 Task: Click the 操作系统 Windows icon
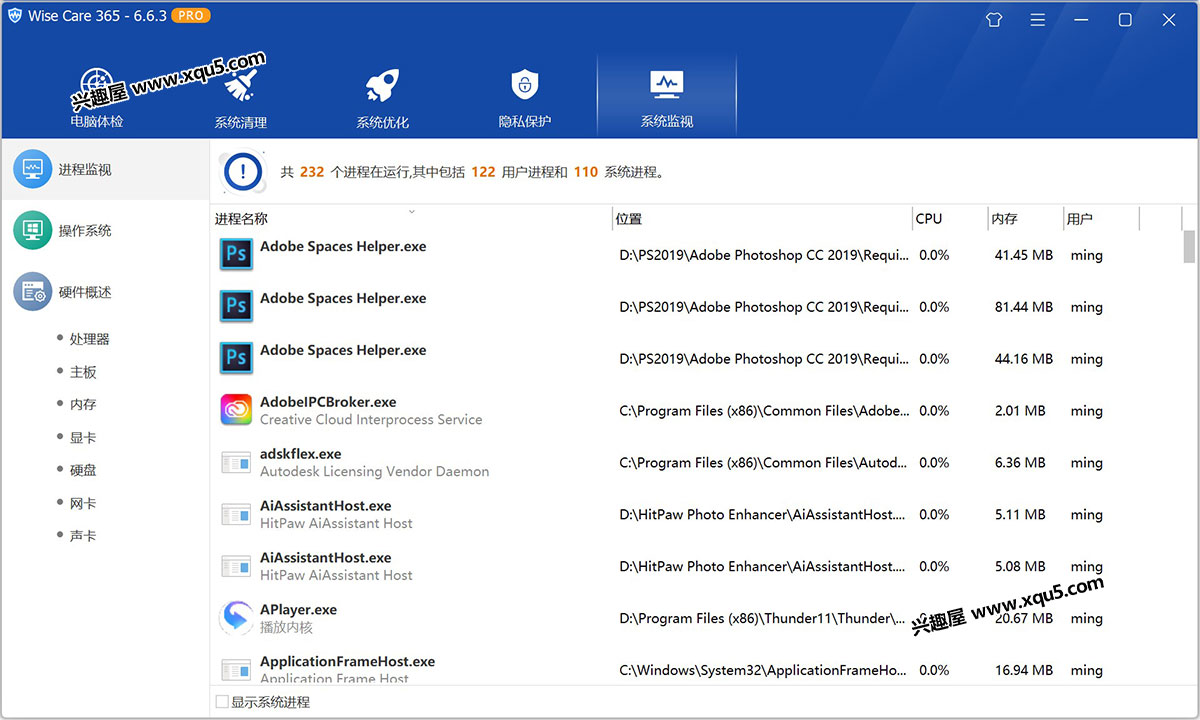(x=32, y=231)
